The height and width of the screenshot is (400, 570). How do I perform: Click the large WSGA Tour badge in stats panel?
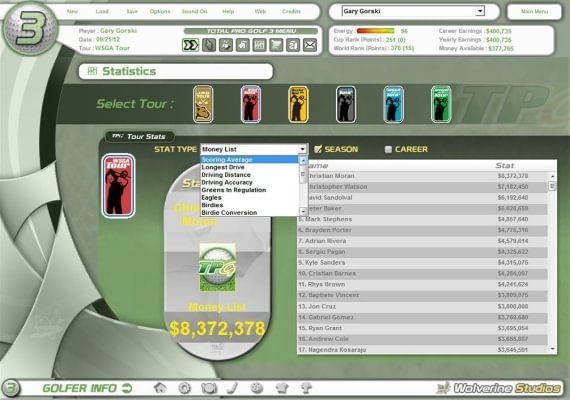point(119,186)
